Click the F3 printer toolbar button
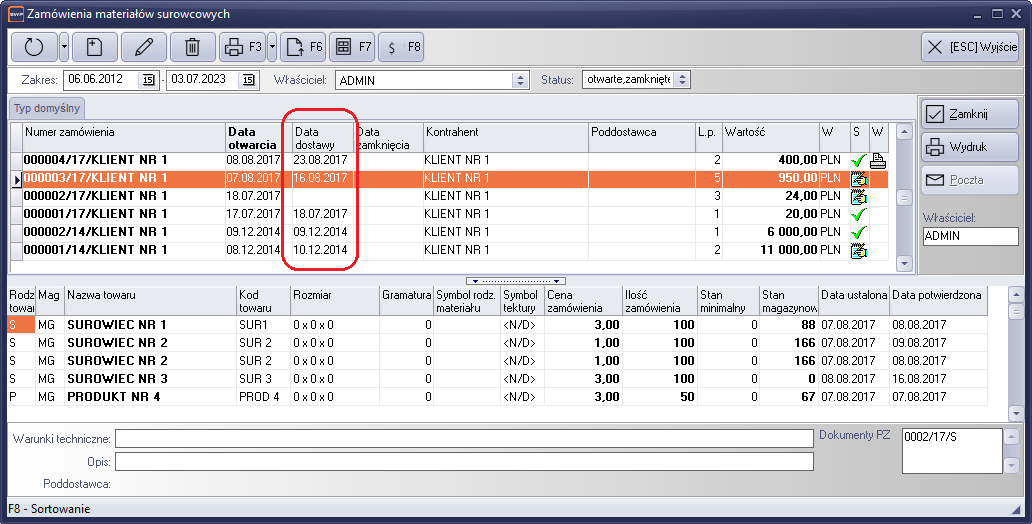This screenshot has width=1032, height=524. point(241,47)
